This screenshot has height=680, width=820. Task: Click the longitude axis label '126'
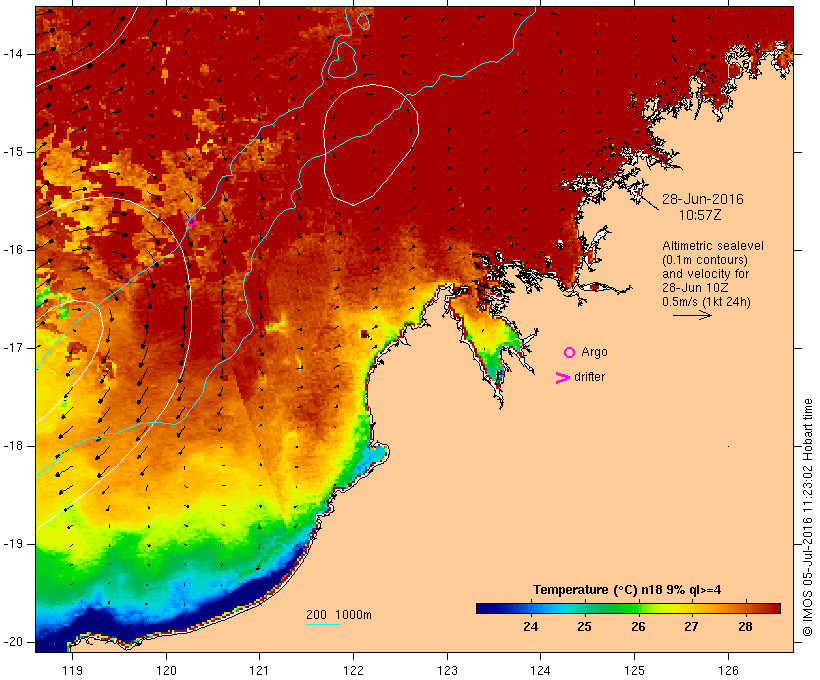[728, 670]
